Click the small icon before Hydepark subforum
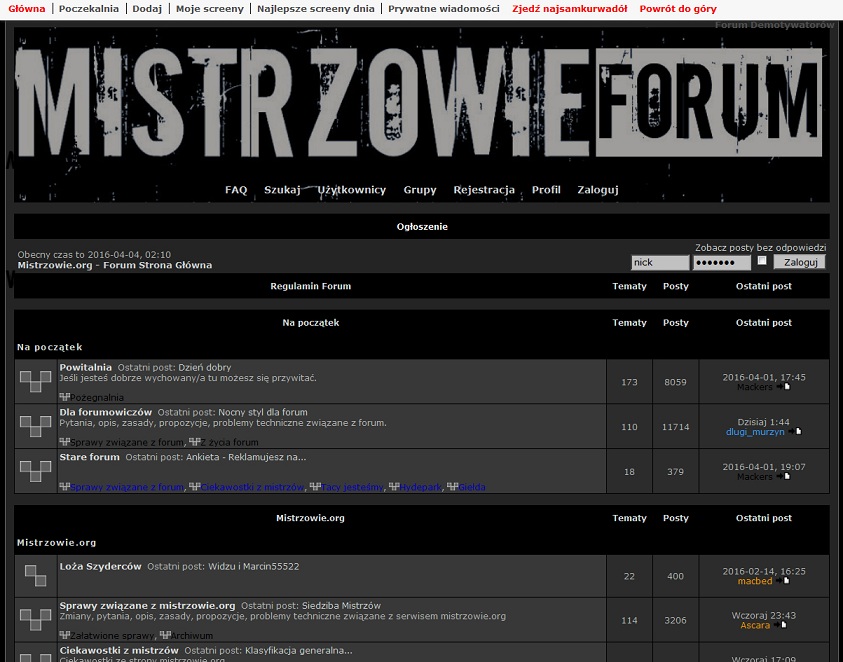The width and height of the screenshot is (843, 662). (x=394, y=487)
